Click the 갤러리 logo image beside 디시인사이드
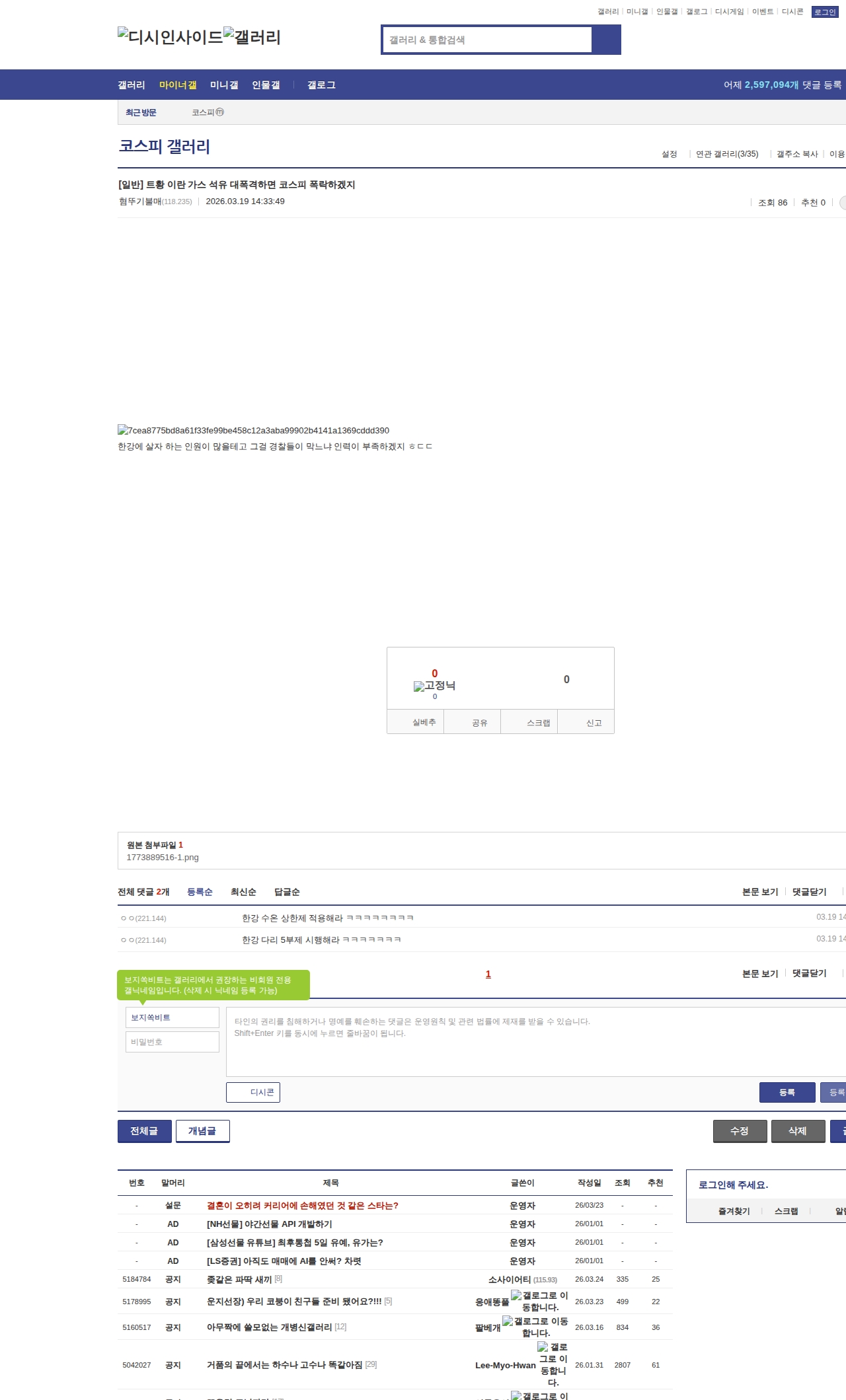The image size is (846, 1400). (x=252, y=37)
